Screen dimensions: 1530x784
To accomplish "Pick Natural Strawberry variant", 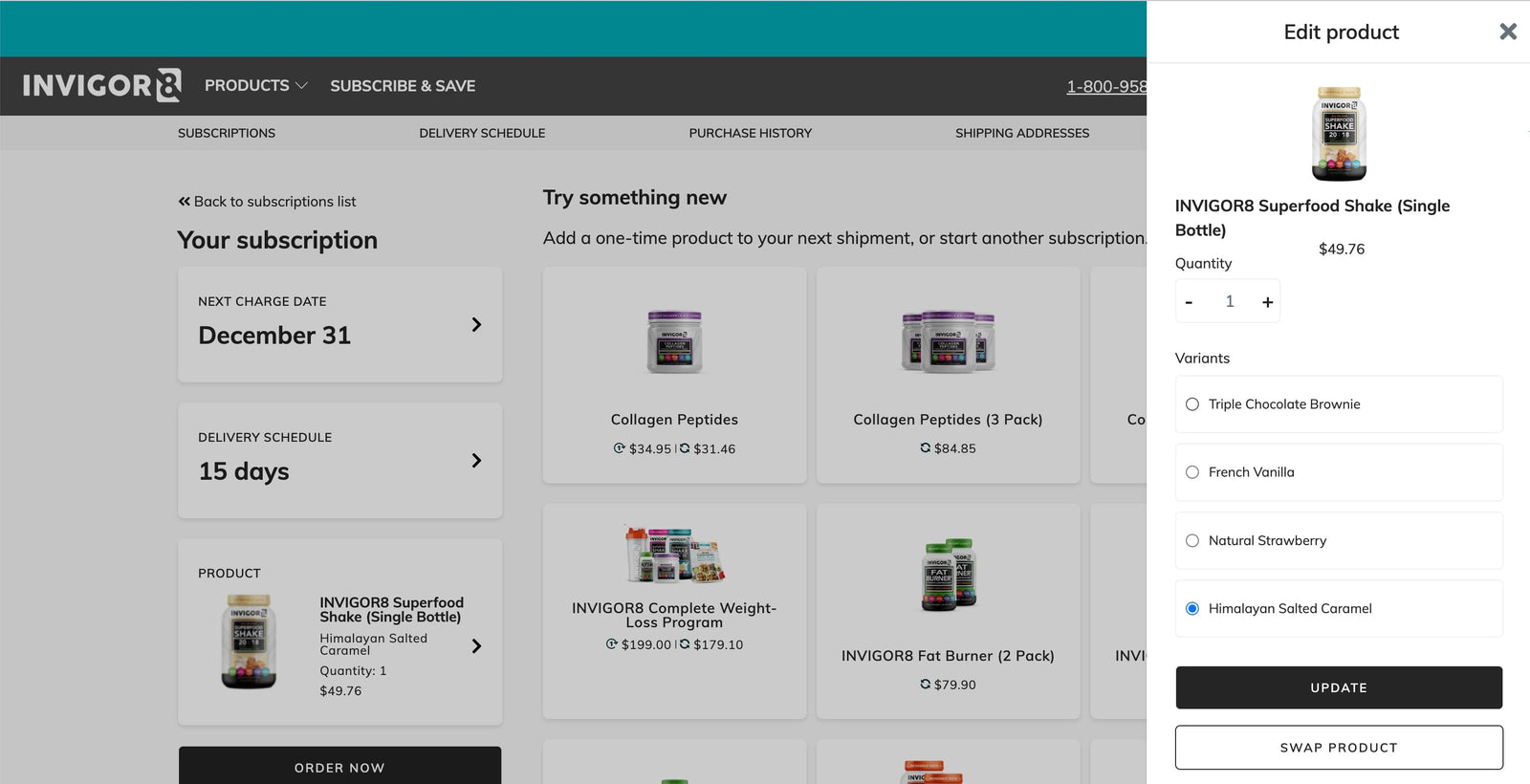I will tap(1192, 540).
